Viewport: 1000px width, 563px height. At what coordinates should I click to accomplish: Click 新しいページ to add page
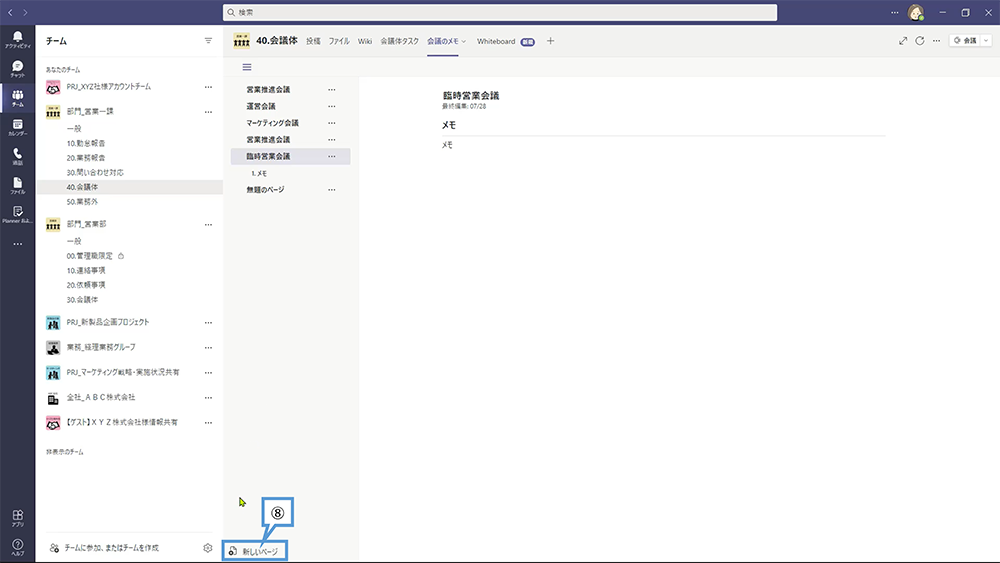pyautogui.click(x=254, y=551)
